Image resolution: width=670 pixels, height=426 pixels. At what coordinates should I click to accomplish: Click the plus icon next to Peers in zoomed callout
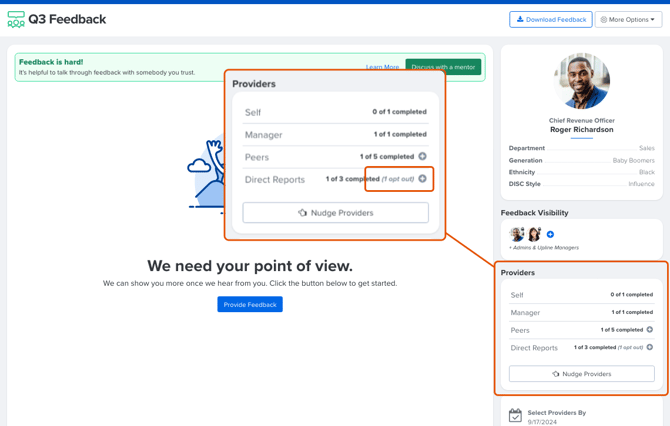click(x=422, y=157)
